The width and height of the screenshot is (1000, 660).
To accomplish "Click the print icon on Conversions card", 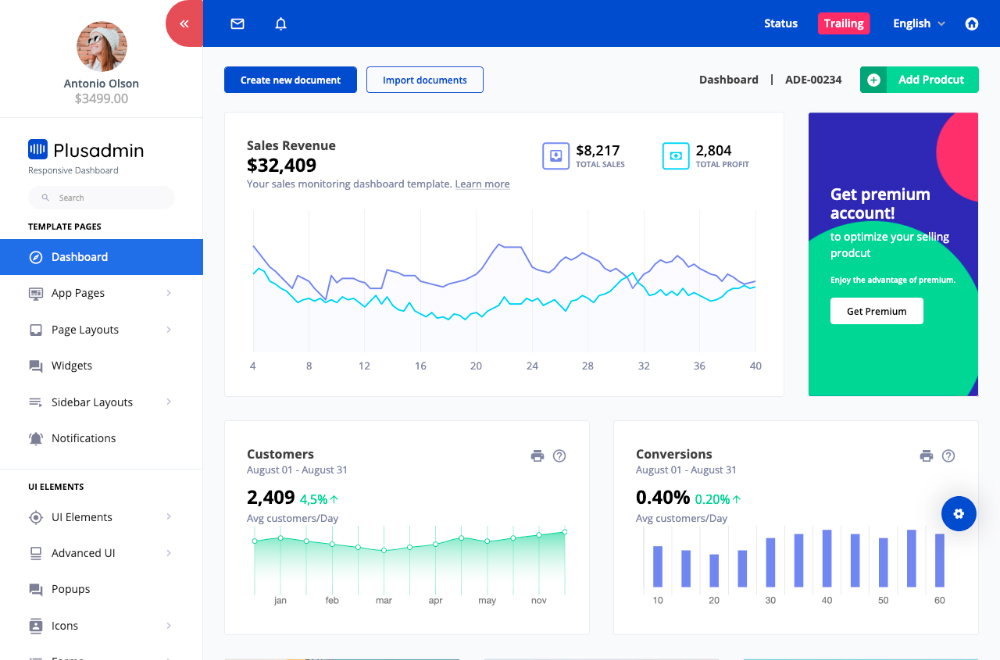I will (x=926, y=456).
